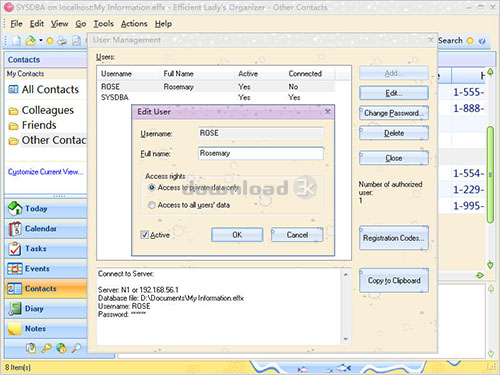Click scroll-up arrow of Connect to Server box

[x=346, y=275]
